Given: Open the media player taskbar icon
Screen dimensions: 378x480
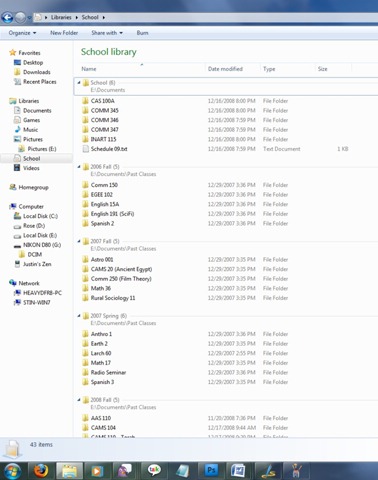Looking at the screenshot, I should [x=97, y=471].
